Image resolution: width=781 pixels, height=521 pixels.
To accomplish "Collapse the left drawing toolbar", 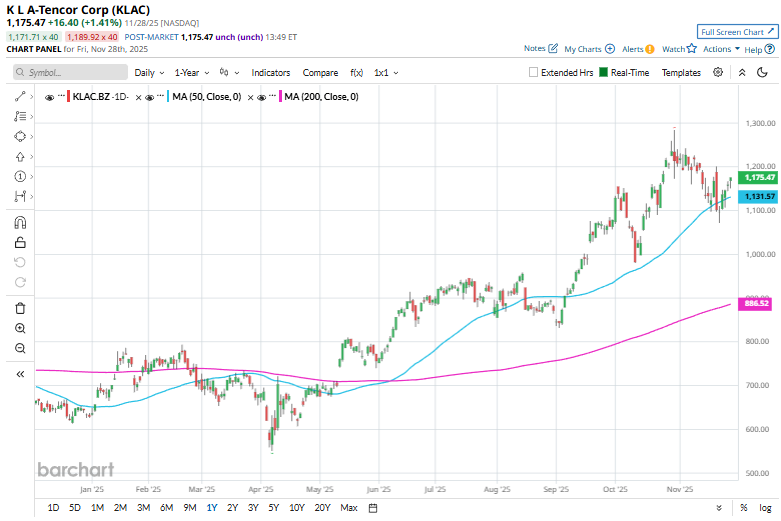I will [x=20, y=373].
